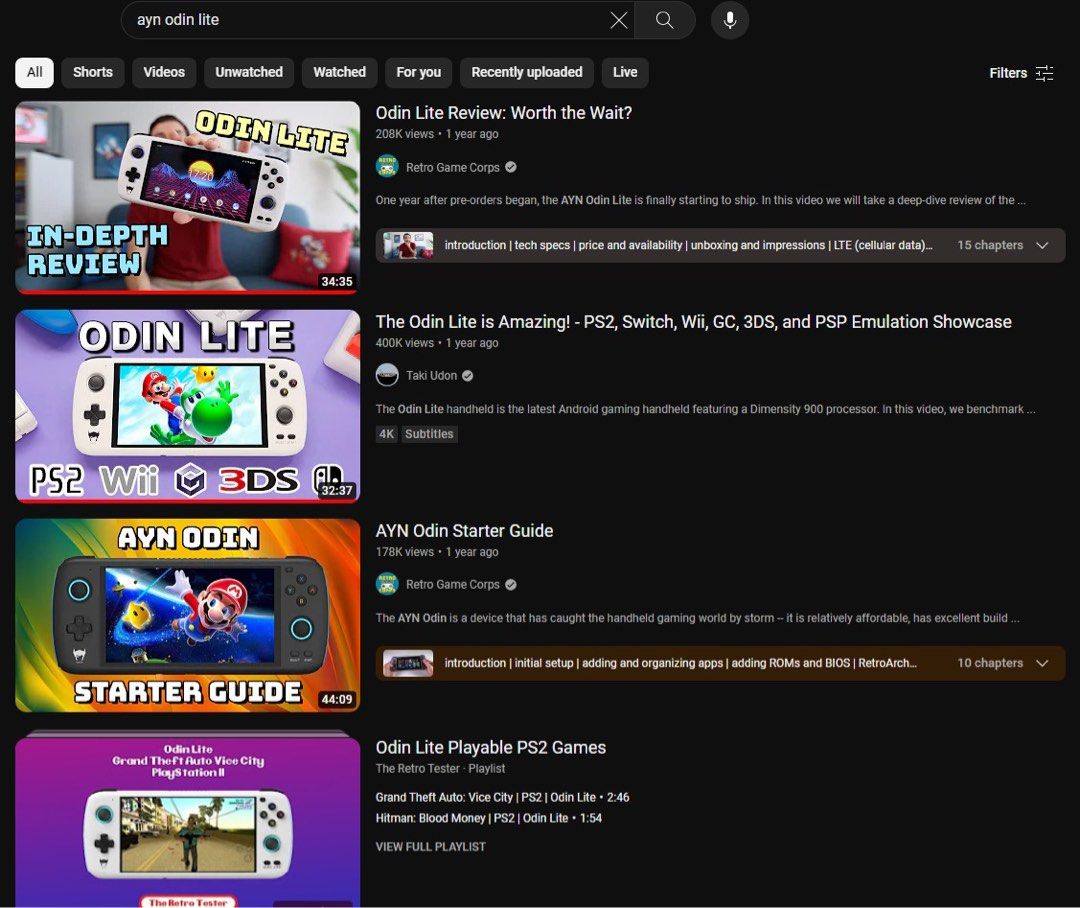
Task: Open Retro Game Corps channel name under Starter Guide
Action: (x=453, y=584)
